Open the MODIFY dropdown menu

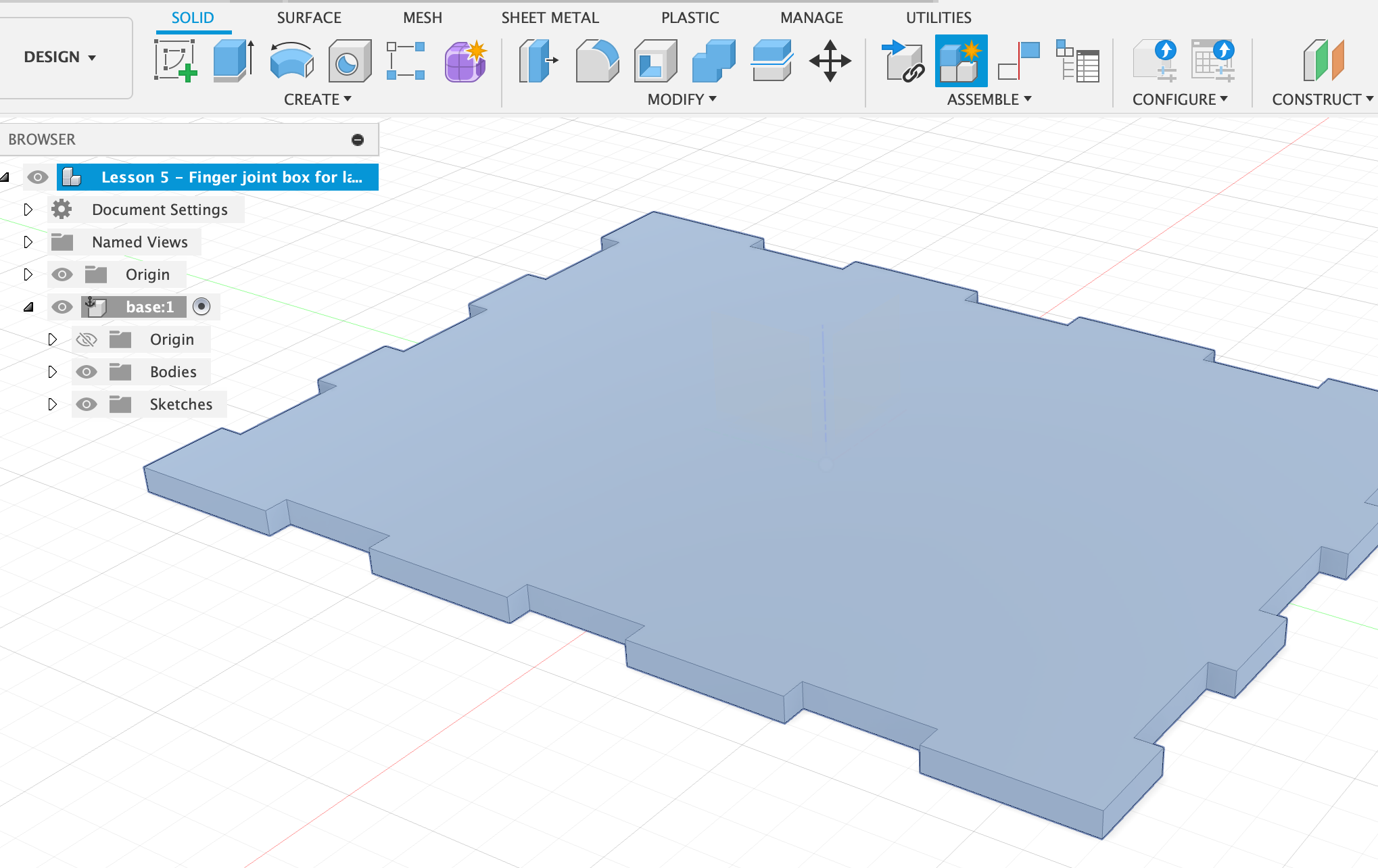[682, 99]
